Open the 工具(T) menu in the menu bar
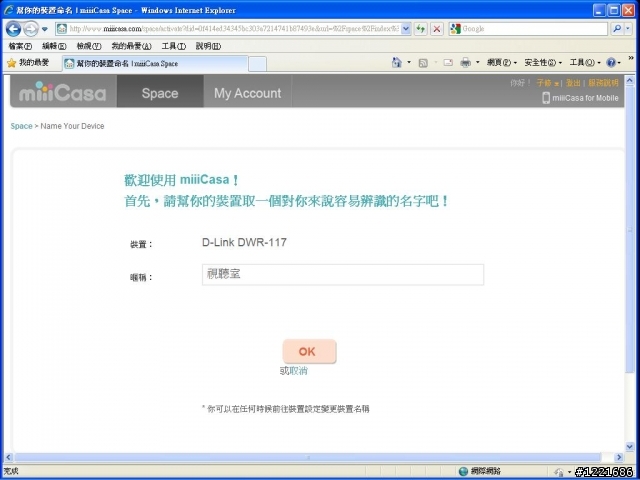Viewport: 640px width, 480px height. coord(173,46)
